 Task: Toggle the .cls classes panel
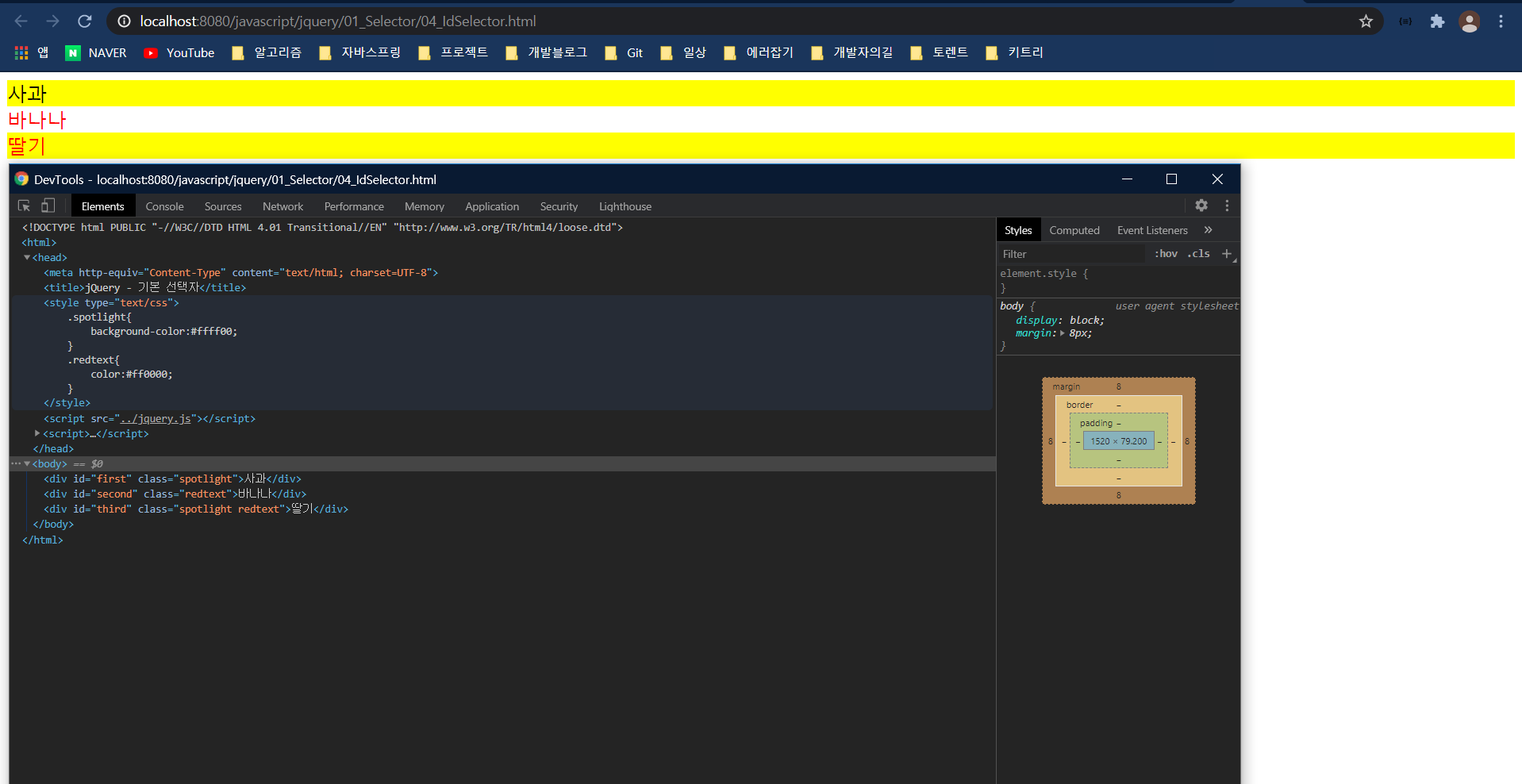[x=1198, y=254]
